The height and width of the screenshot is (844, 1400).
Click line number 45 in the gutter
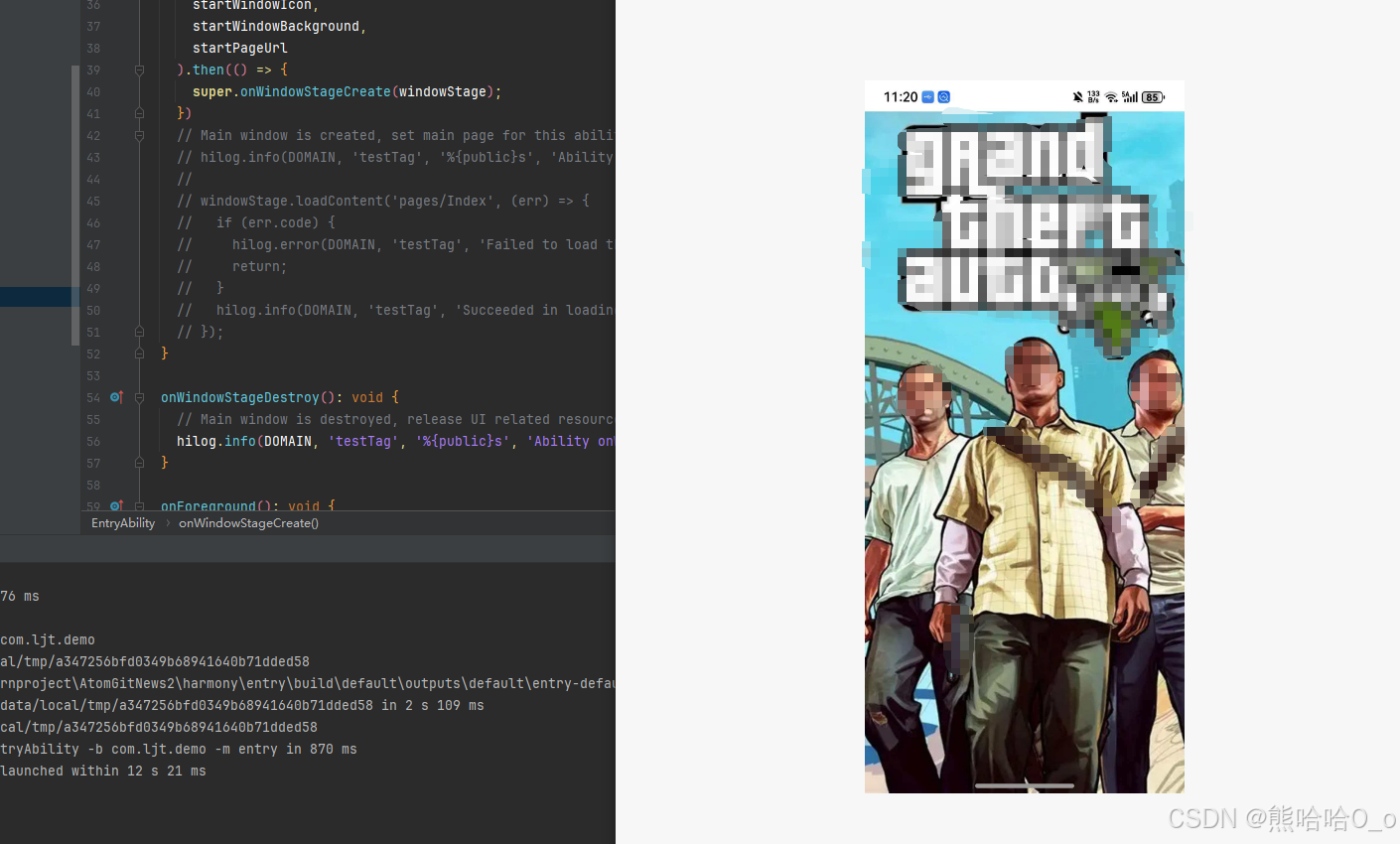click(x=93, y=201)
